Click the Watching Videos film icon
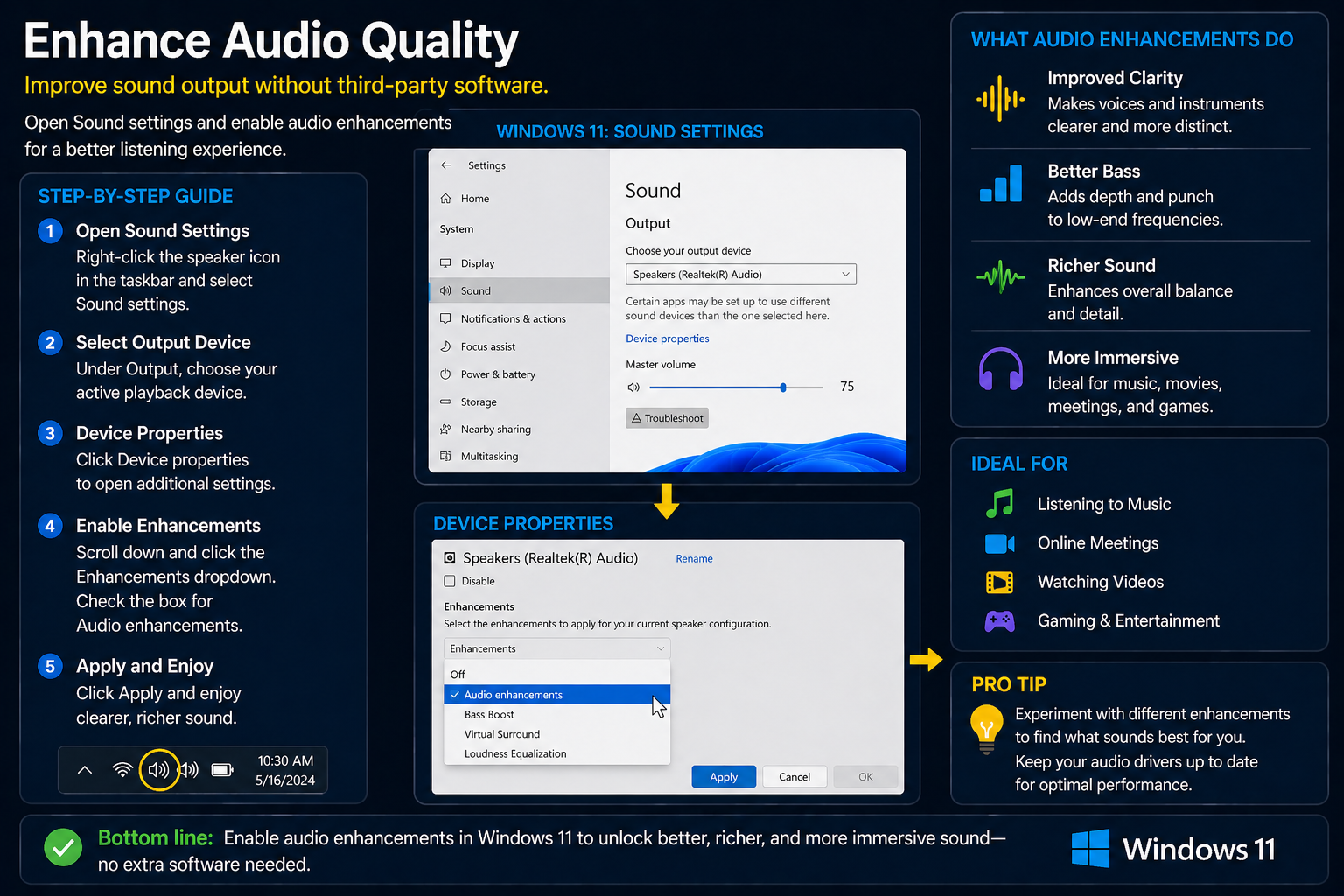 pos(999,582)
